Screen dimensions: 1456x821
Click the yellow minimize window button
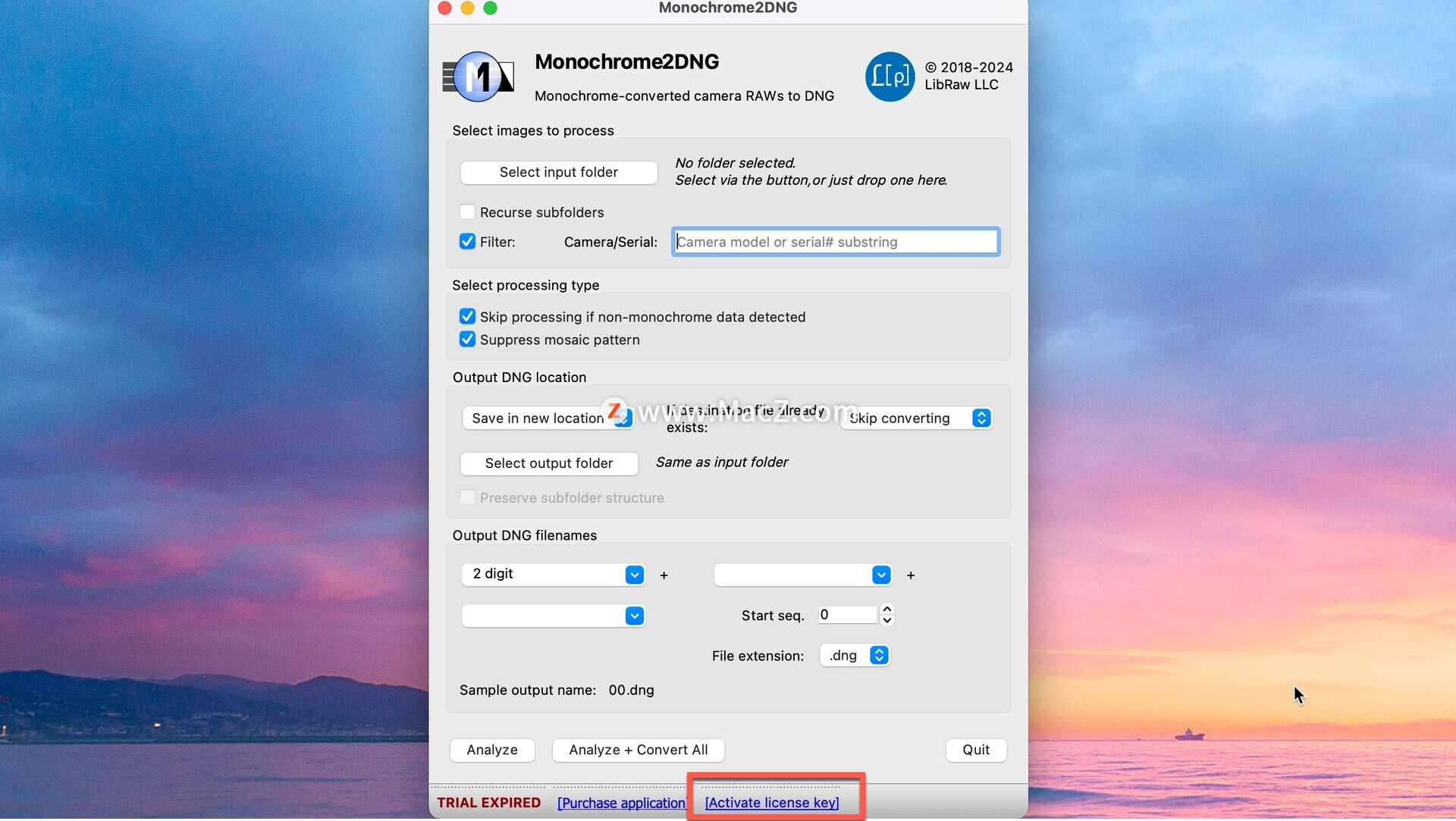point(467,8)
